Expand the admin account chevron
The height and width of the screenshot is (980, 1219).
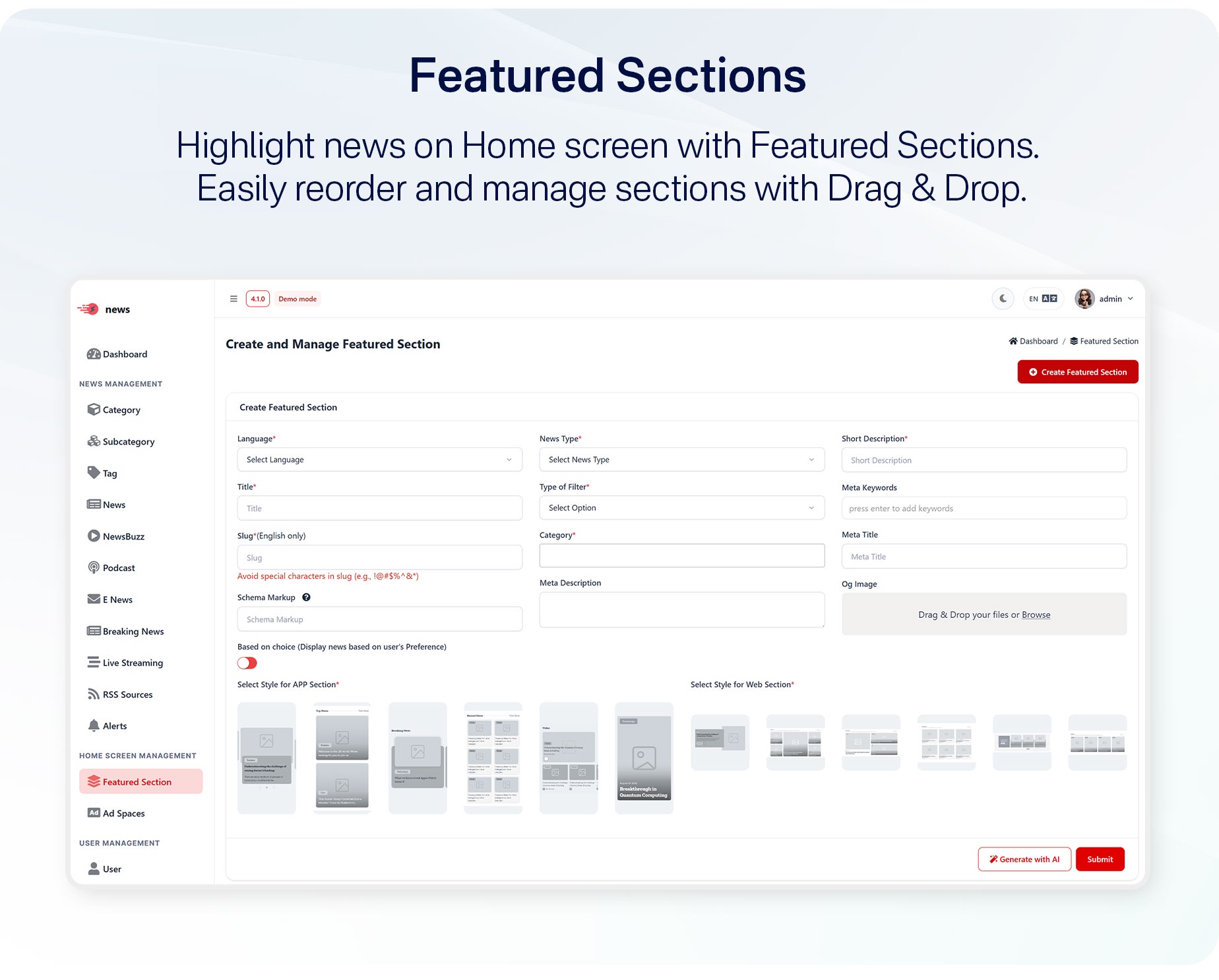pos(1131,299)
